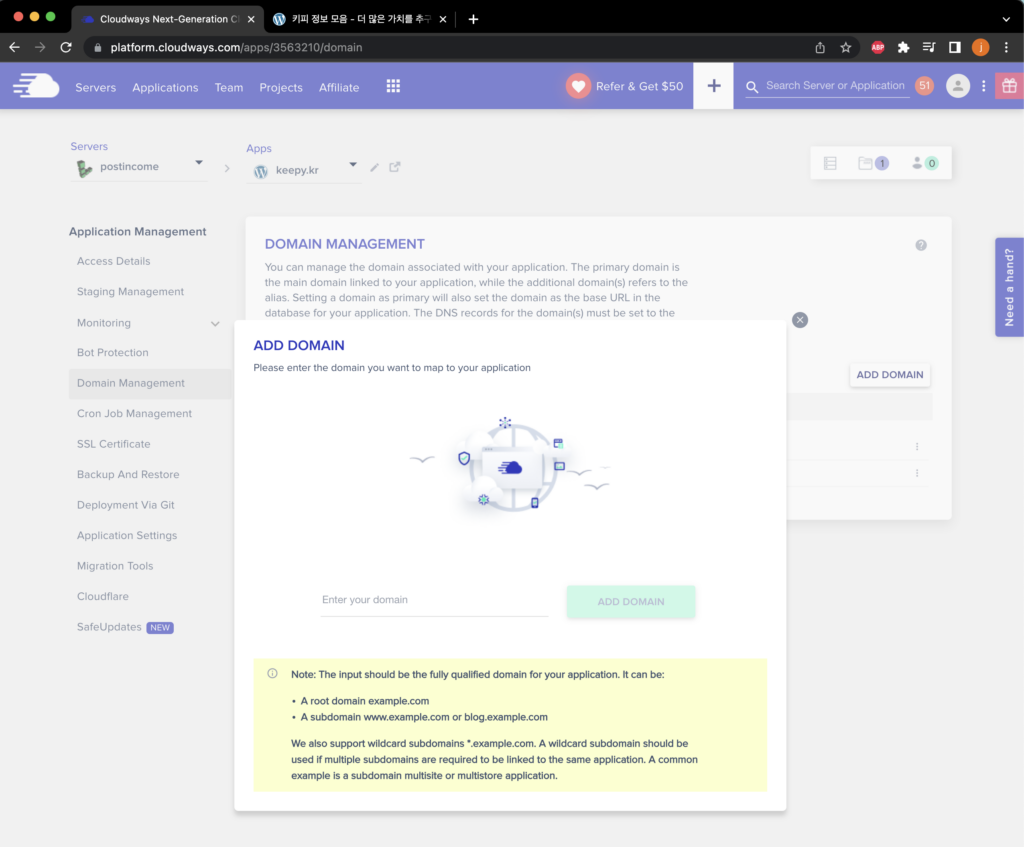Open second domain row options menu
Viewport: 1024px width, 847px height.
[917, 473]
